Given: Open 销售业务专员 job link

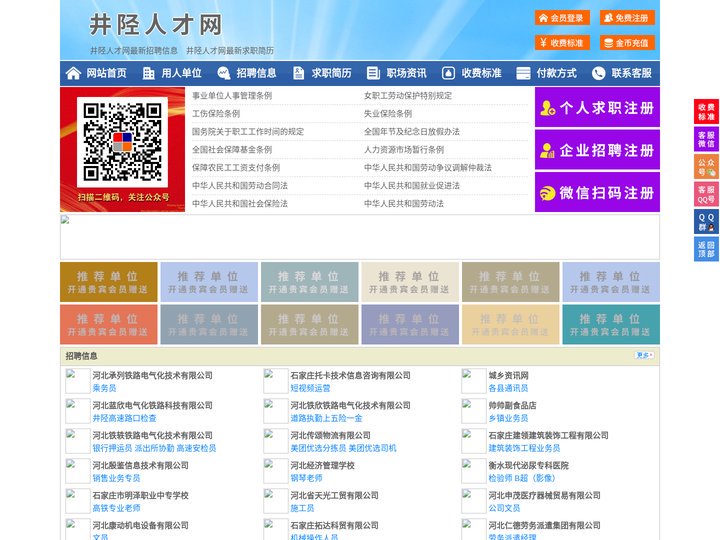Looking at the screenshot, I should pos(116,478).
